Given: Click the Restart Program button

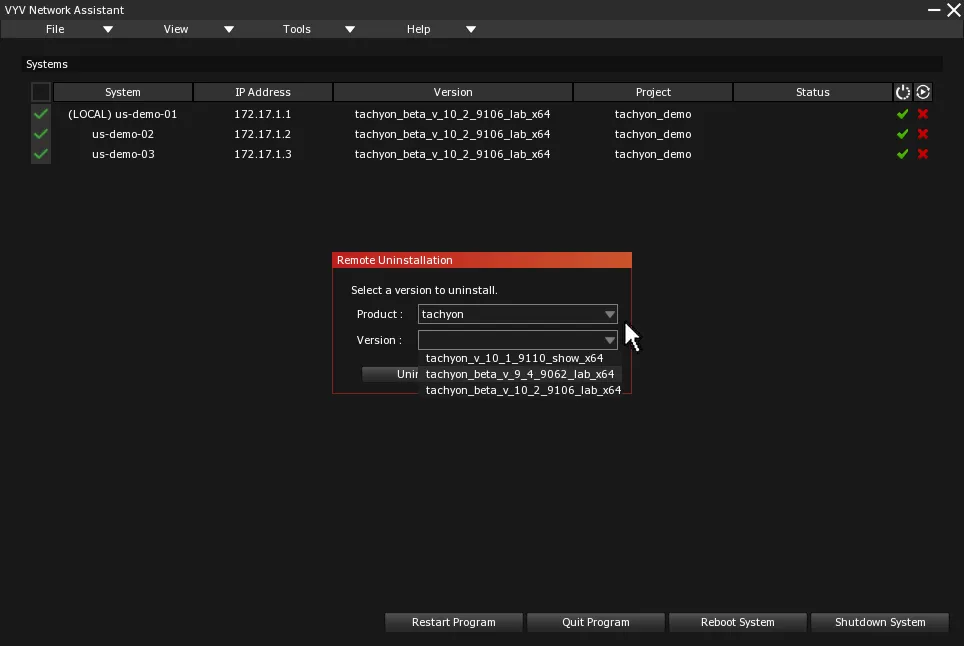Looking at the screenshot, I should 454,622.
